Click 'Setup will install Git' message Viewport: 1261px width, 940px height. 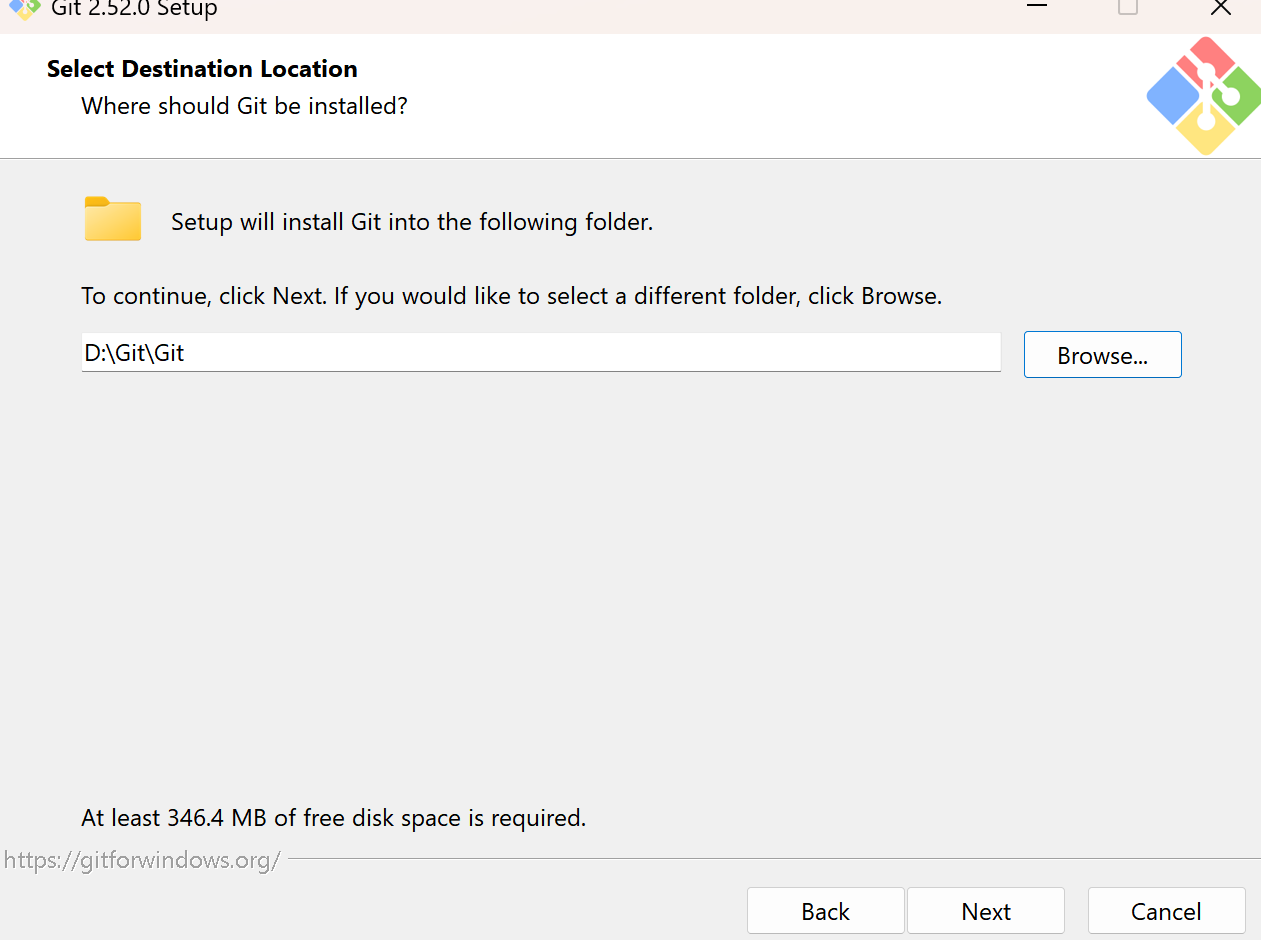tap(412, 222)
